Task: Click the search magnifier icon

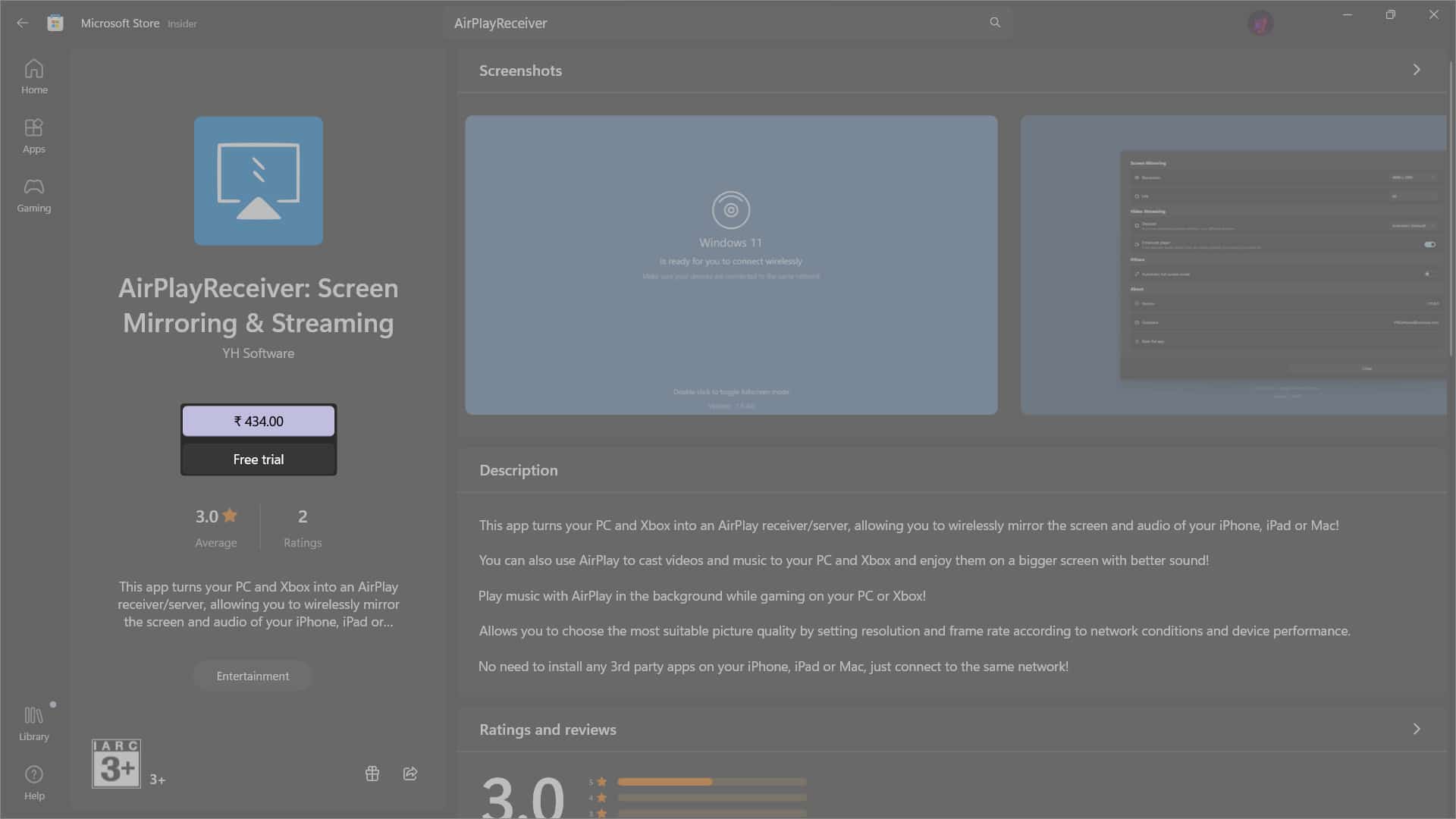Action: click(x=995, y=23)
